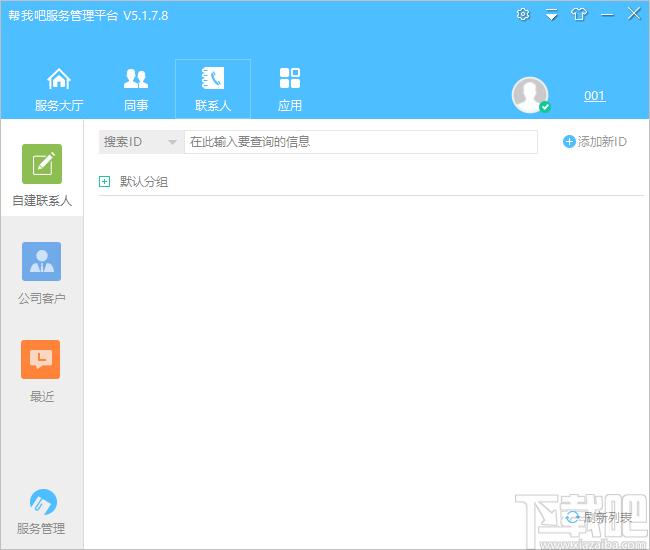The width and height of the screenshot is (650, 550).
Task: Open the 001 account link
Action: 594,96
